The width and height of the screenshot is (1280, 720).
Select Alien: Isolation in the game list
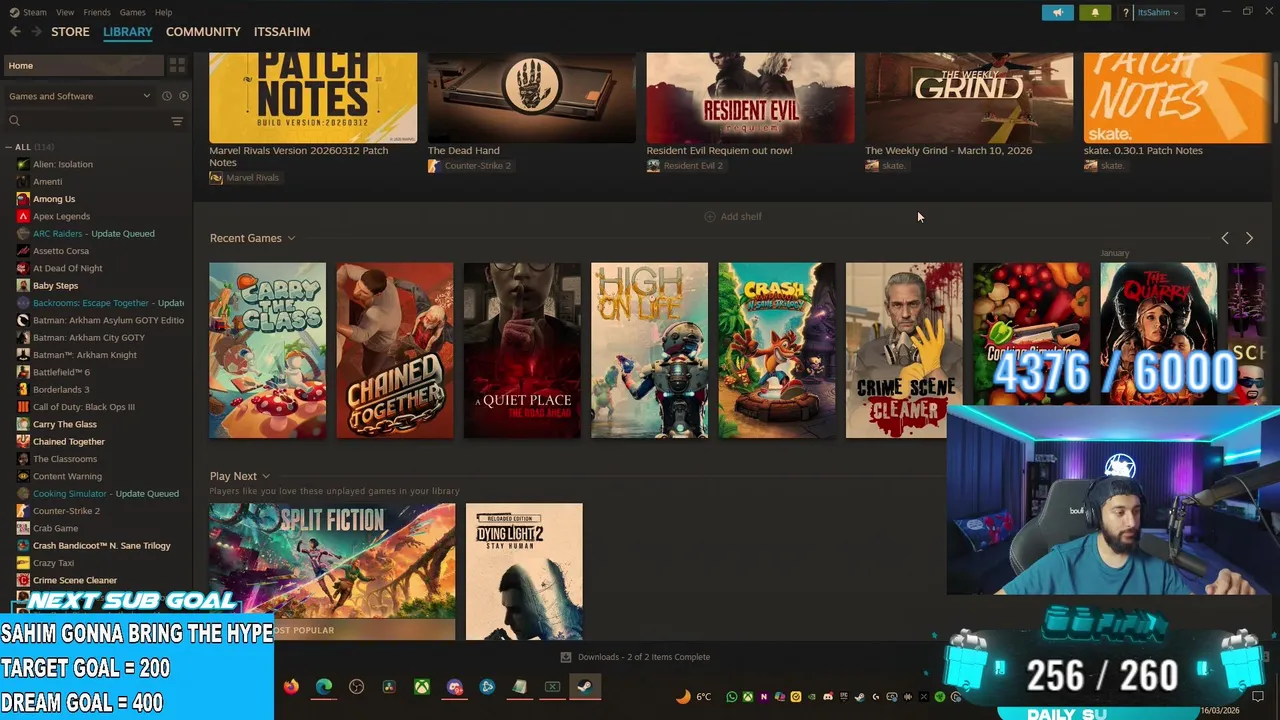tap(63, 164)
